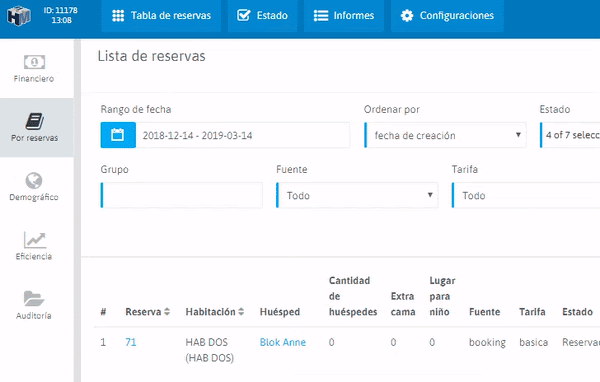Click the Cantidad de huéspedes header

pyautogui.click(x=353, y=296)
